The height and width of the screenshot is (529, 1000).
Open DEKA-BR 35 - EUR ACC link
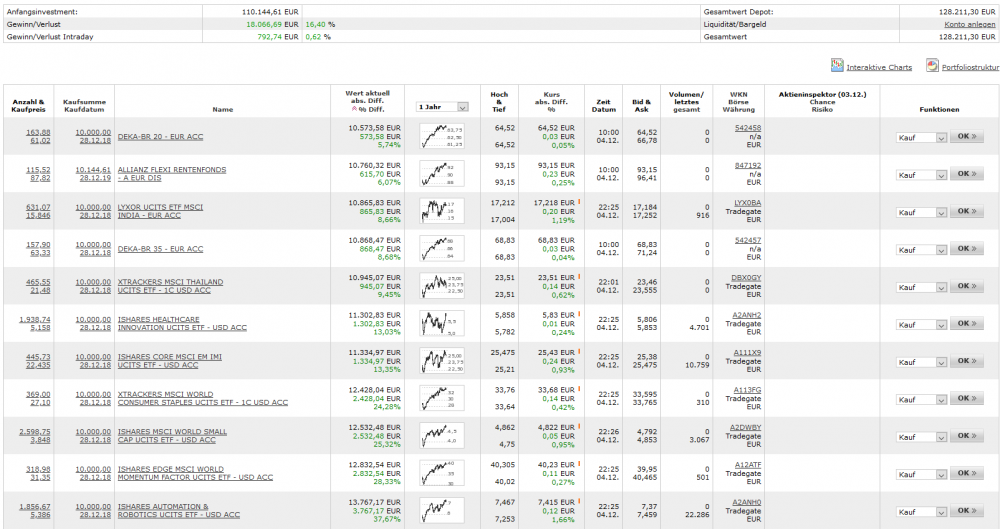point(160,249)
